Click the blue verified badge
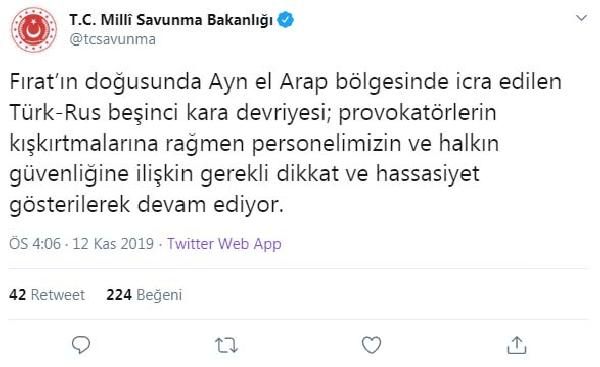This screenshot has width=600, height=367. point(285,20)
